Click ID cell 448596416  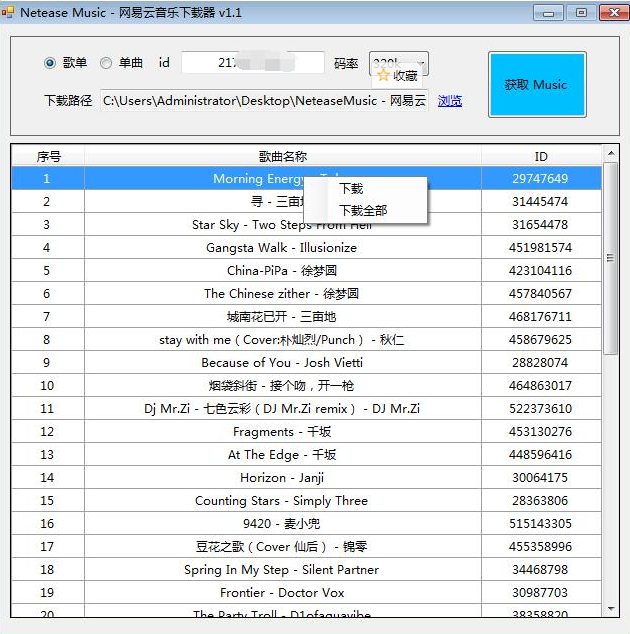point(541,454)
